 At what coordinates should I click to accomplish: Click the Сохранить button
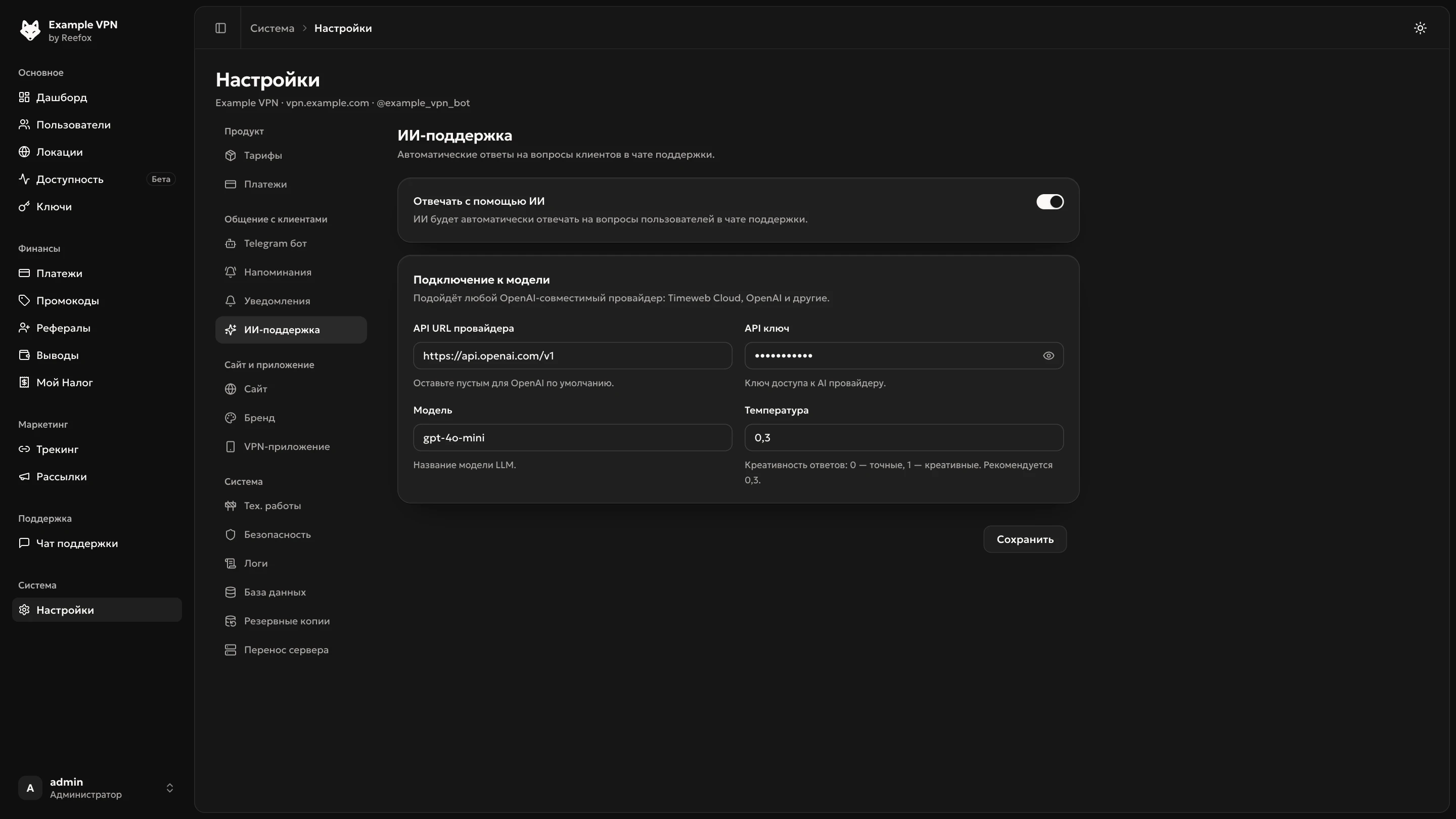[x=1025, y=539]
